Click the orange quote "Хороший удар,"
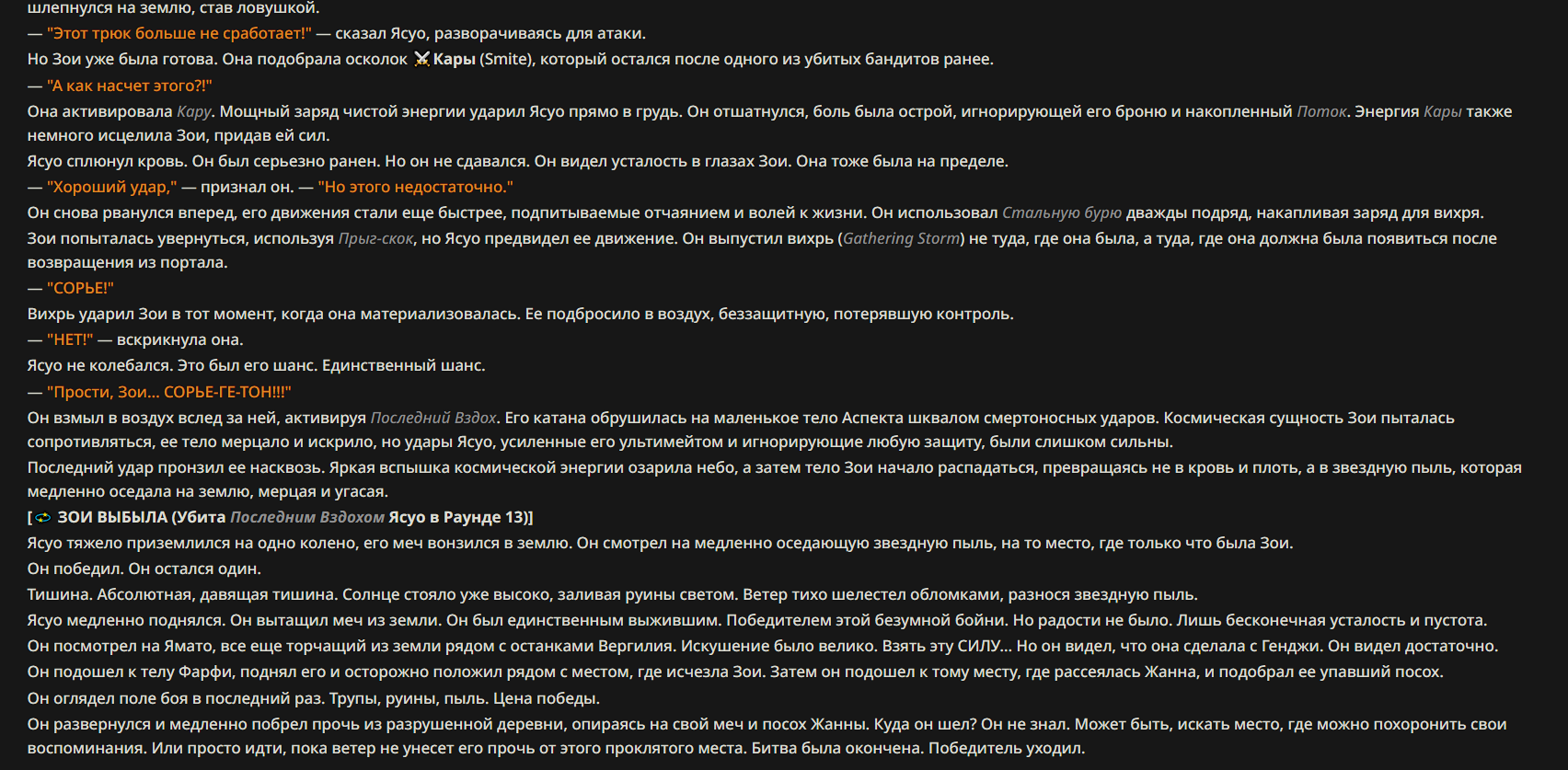Viewport: 1568px width, 770px height. tap(112, 187)
